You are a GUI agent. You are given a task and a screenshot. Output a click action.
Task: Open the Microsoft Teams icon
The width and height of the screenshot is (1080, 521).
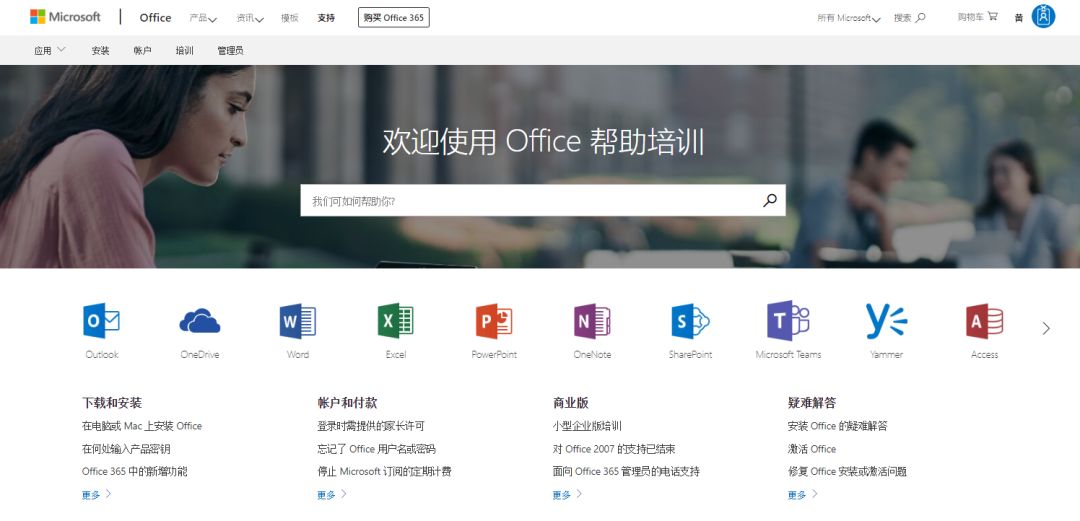(x=788, y=321)
